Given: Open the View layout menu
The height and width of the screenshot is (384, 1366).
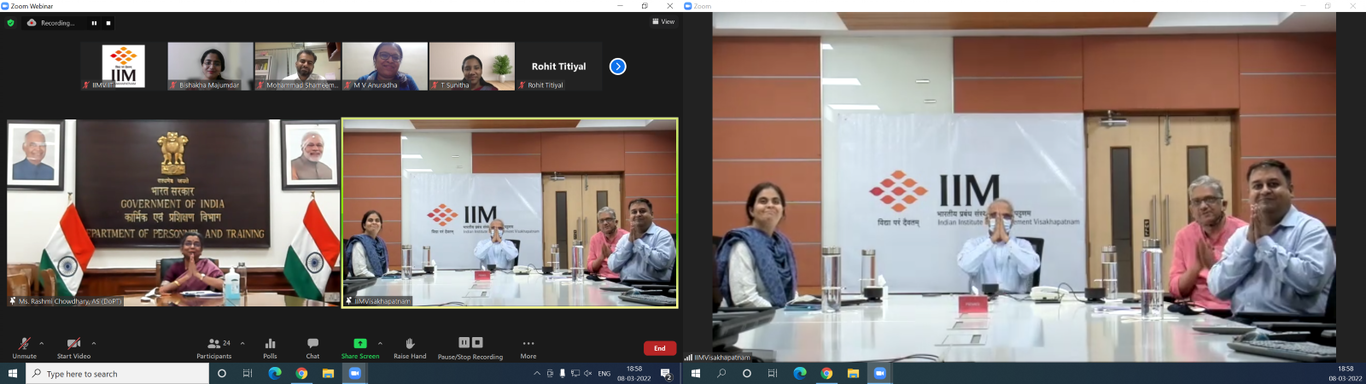Looking at the screenshot, I should click(663, 21).
